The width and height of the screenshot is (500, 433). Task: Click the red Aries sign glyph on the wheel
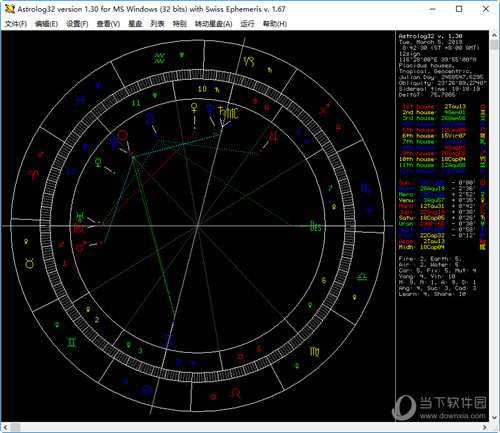click(x=33, y=174)
